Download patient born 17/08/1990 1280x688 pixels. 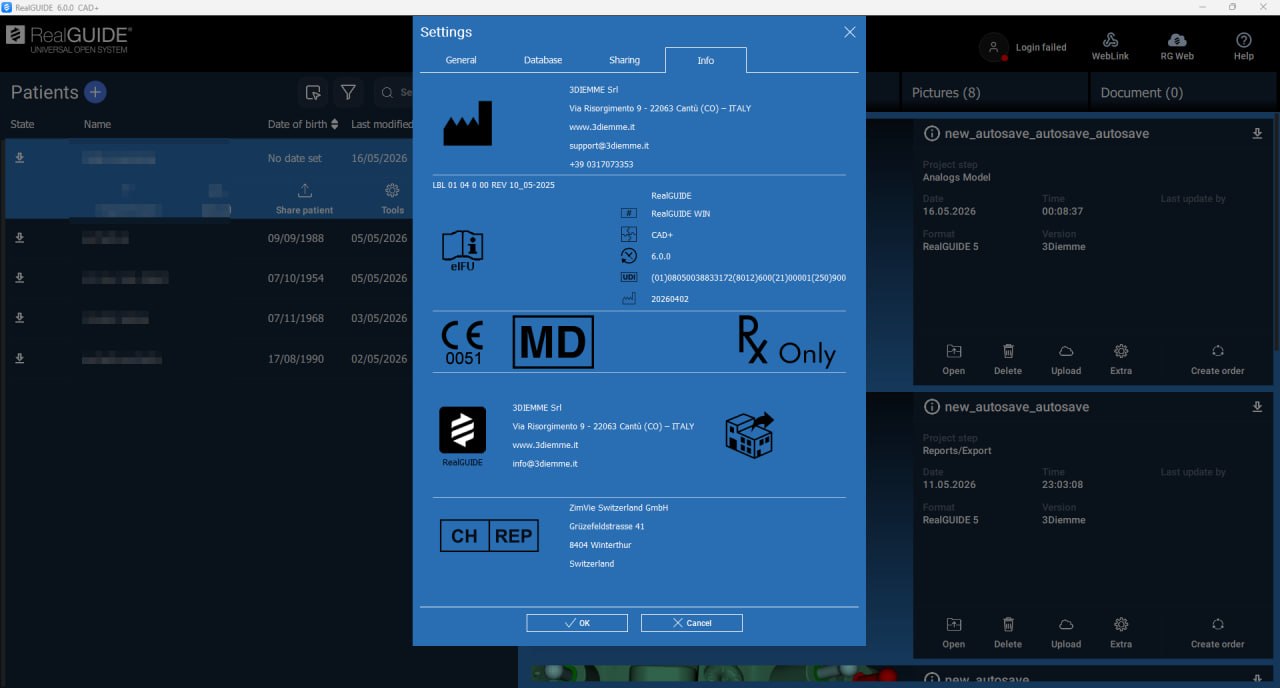click(x=19, y=358)
